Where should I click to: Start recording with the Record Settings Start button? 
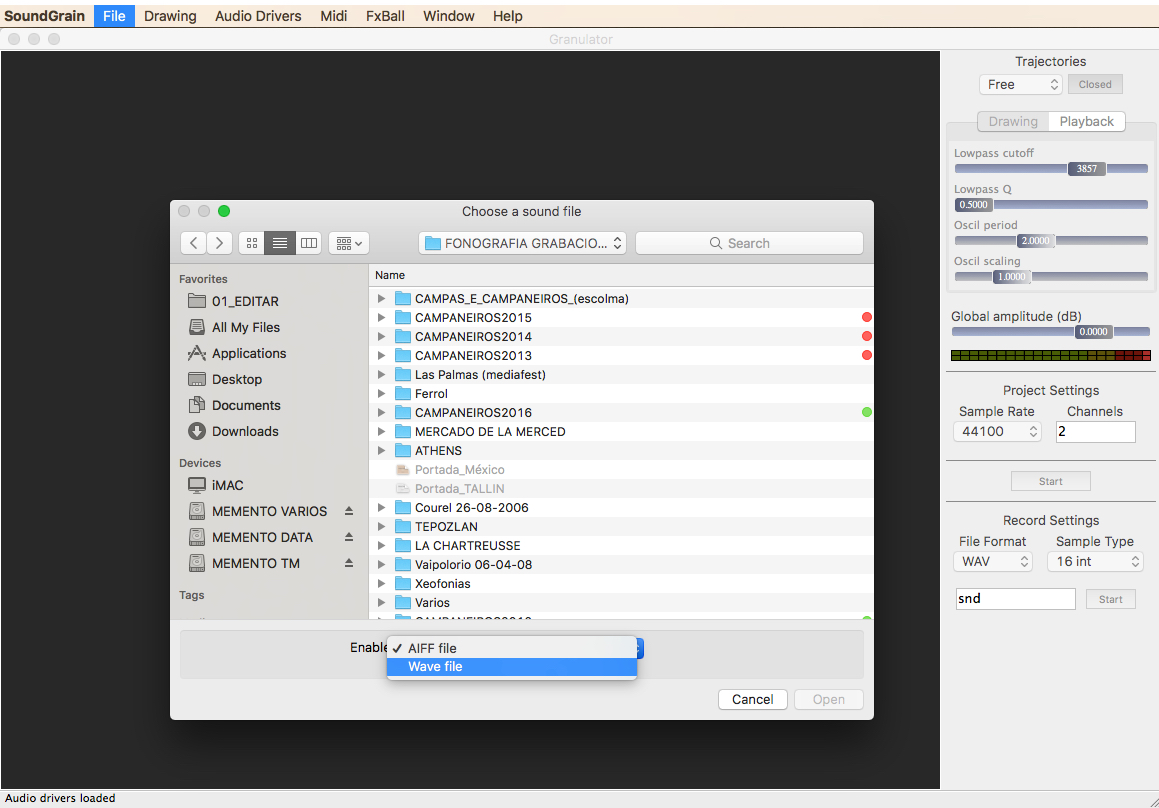click(1110, 598)
